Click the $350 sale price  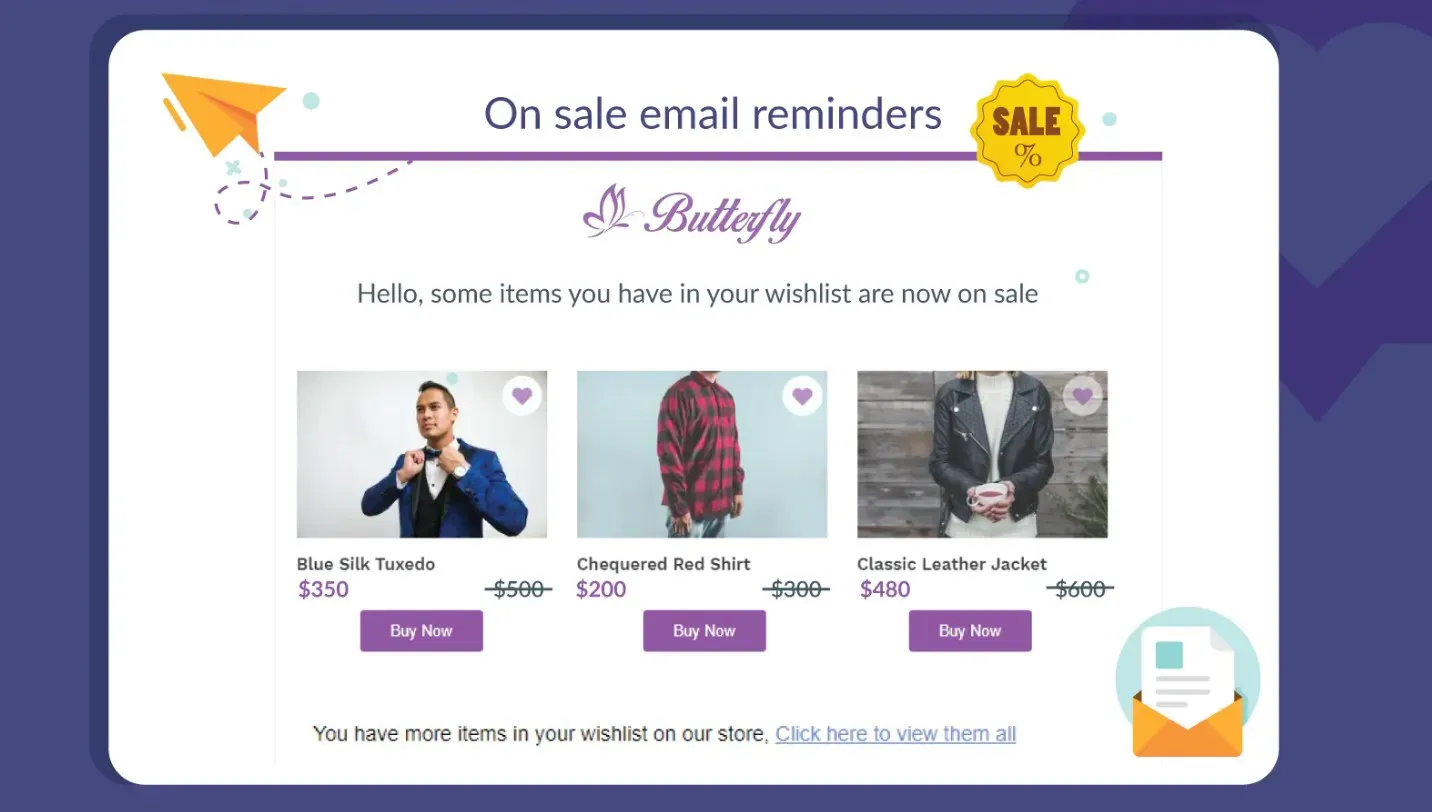(x=323, y=589)
